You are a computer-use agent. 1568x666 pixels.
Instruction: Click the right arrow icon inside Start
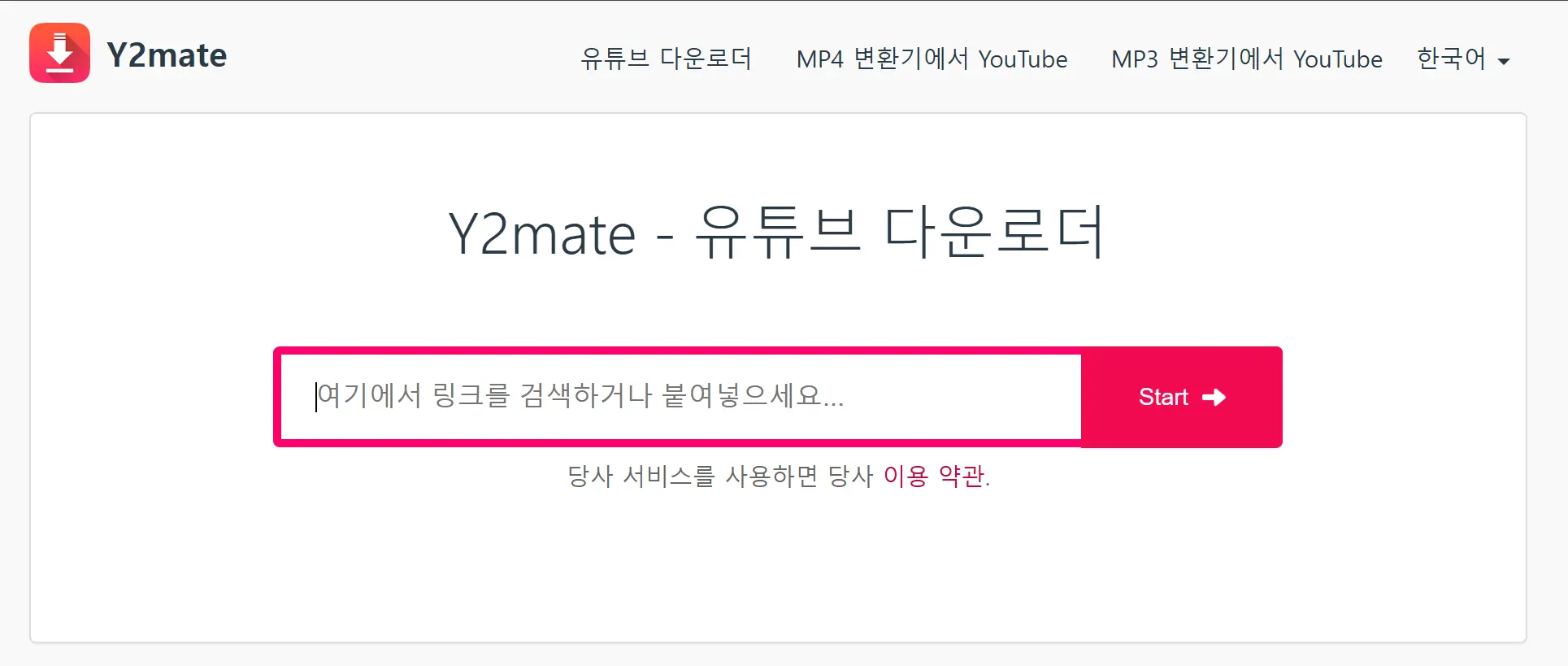[x=1214, y=397]
